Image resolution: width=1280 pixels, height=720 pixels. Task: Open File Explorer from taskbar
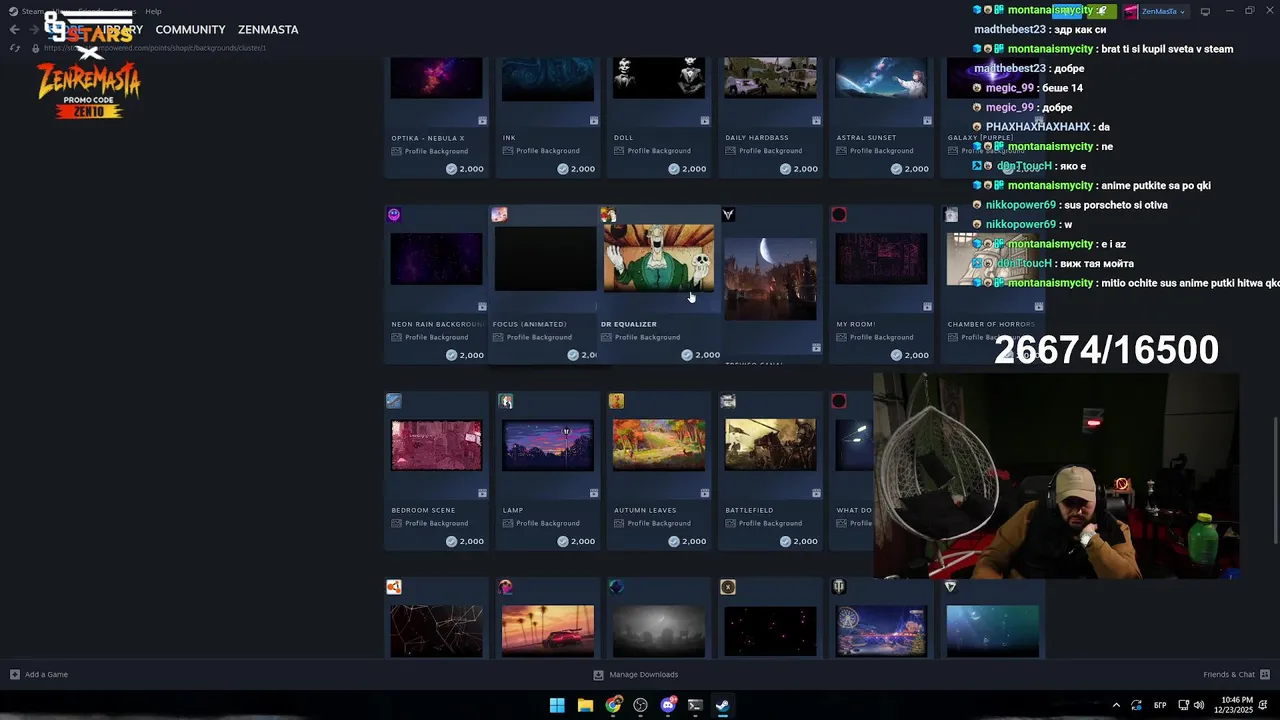coord(585,705)
